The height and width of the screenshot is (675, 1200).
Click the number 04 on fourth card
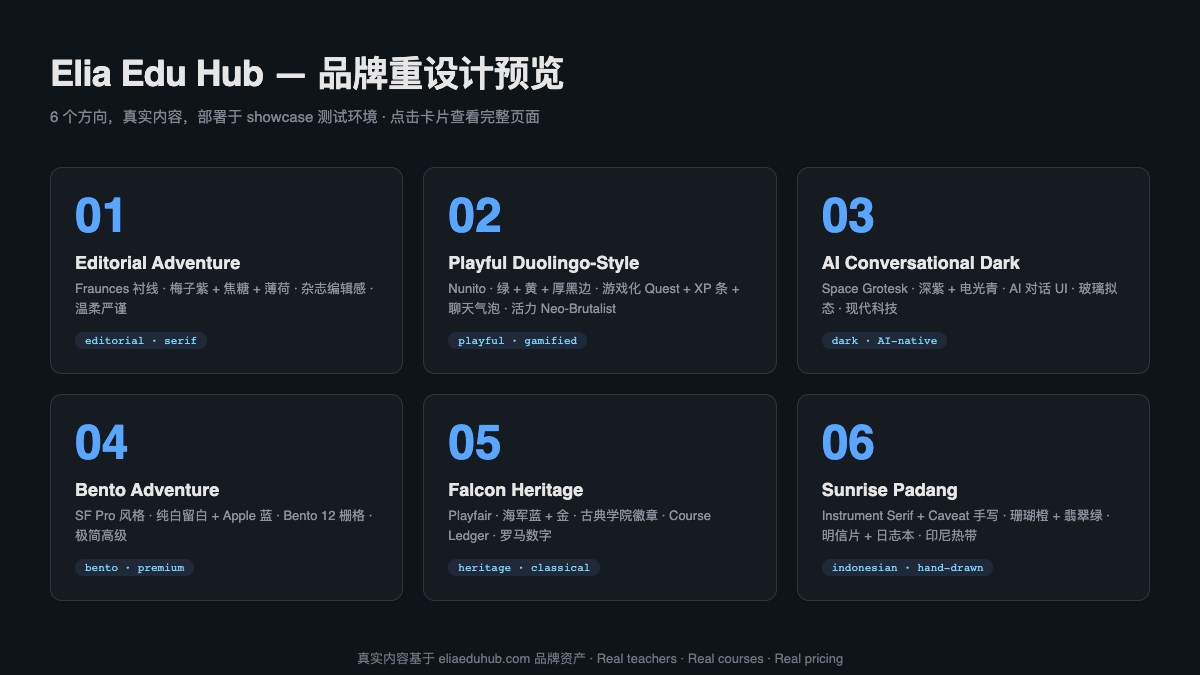click(x=101, y=443)
